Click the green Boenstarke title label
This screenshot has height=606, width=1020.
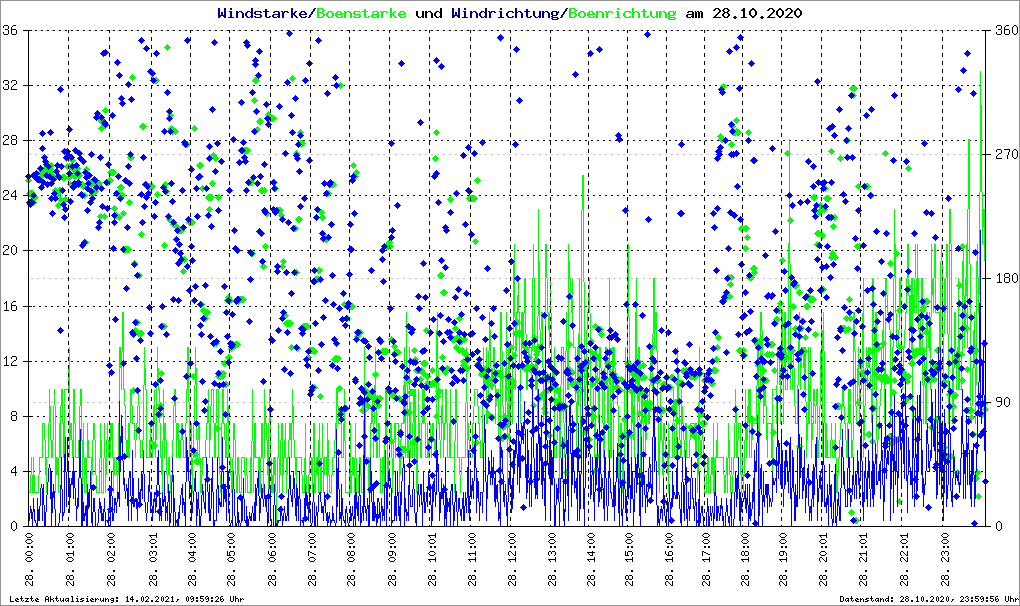[x=361, y=14]
